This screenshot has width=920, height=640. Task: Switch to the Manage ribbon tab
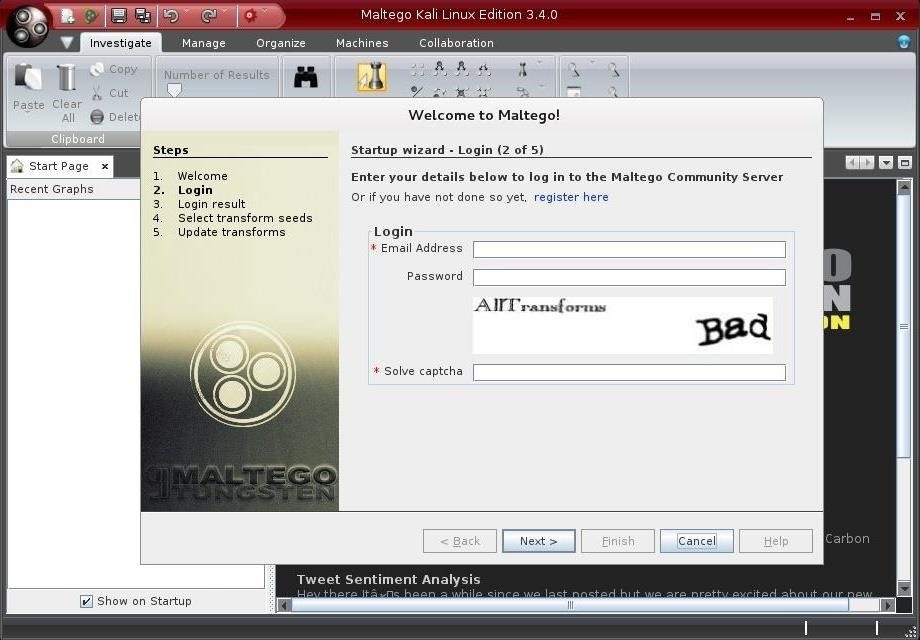[203, 43]
